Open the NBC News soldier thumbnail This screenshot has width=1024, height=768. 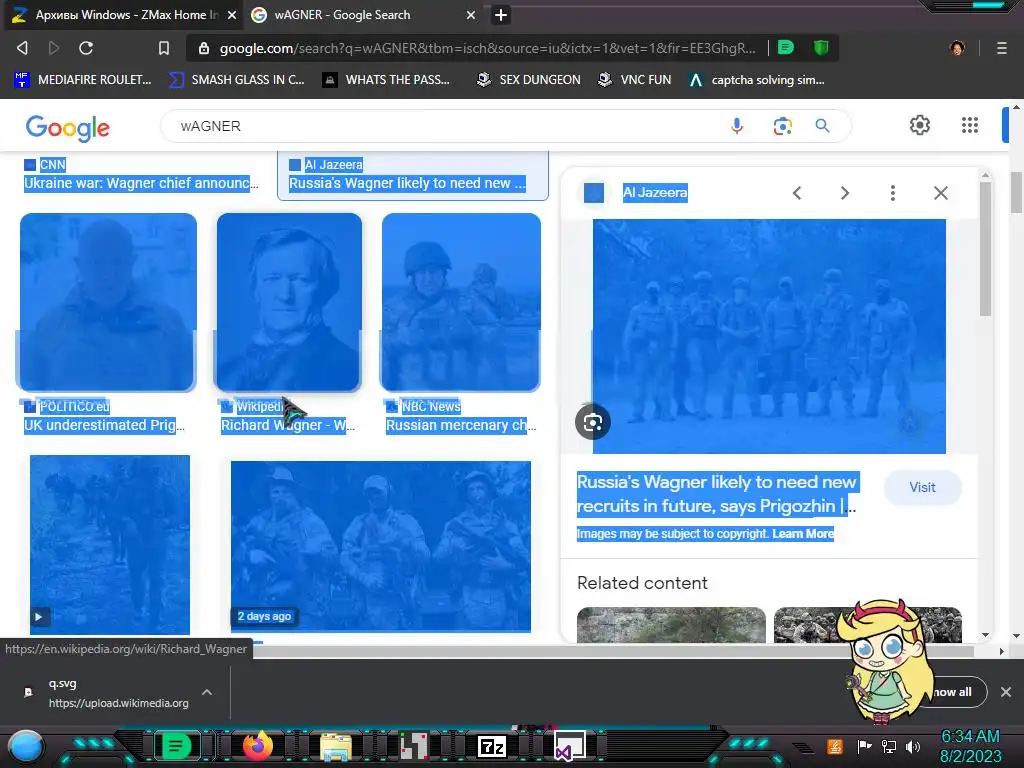[x=461, y=302]
